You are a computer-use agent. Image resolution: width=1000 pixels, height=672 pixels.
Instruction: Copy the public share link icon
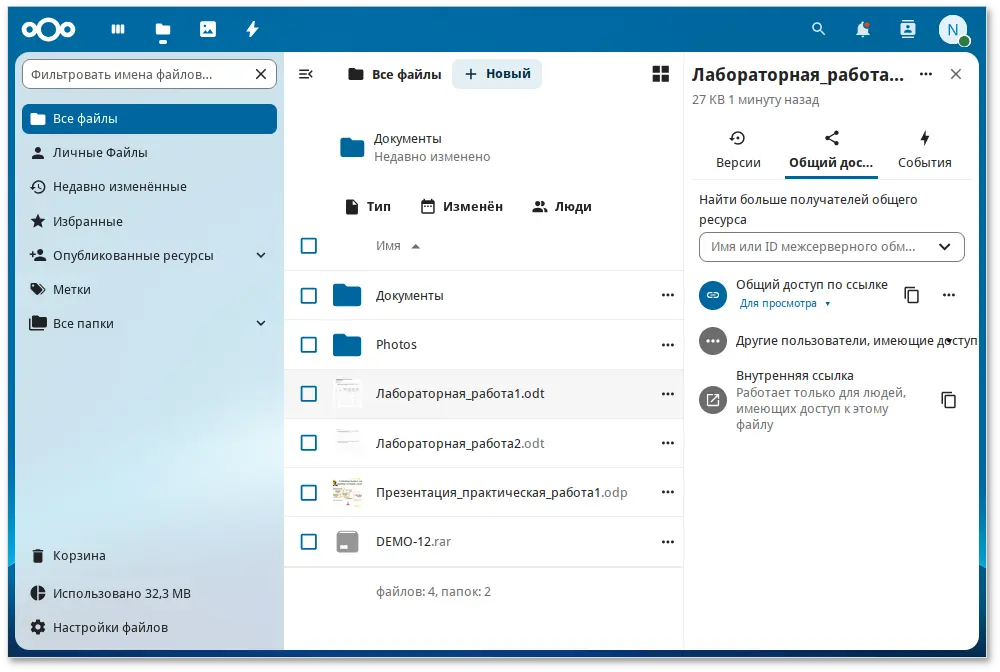click(911, 294)
